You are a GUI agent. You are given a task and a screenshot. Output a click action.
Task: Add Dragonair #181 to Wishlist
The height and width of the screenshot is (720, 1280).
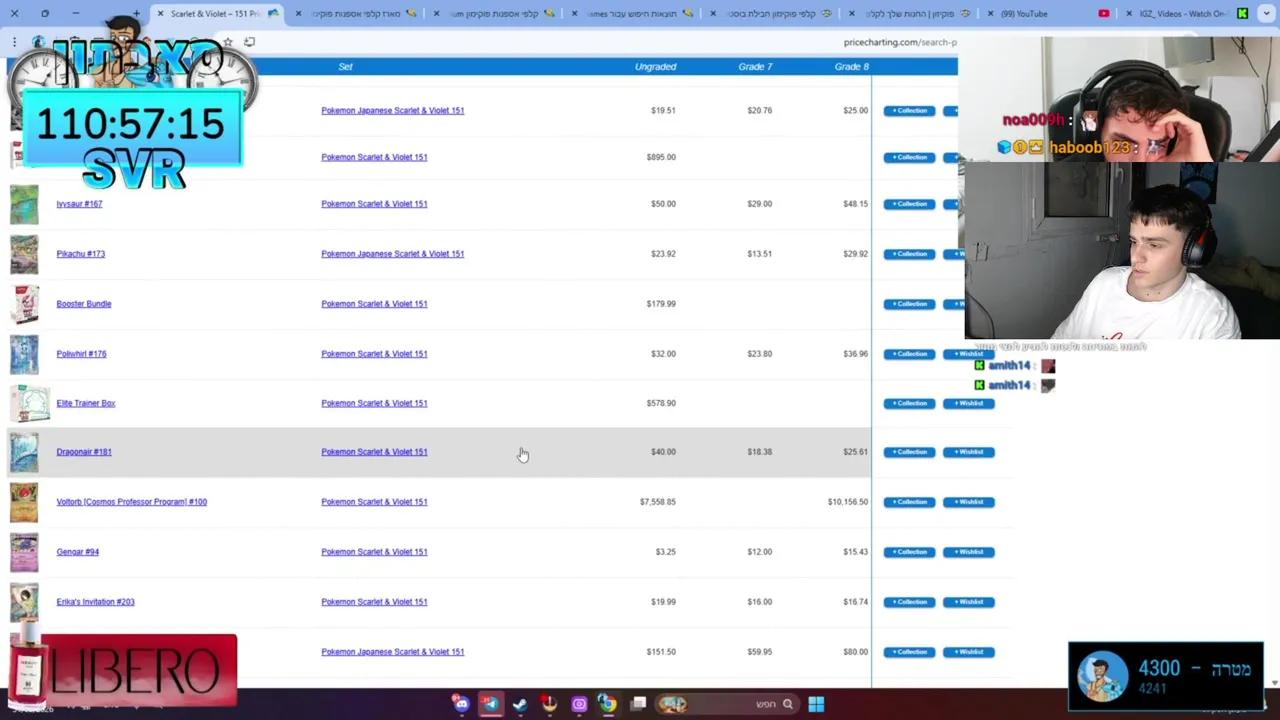coord(969,452)
